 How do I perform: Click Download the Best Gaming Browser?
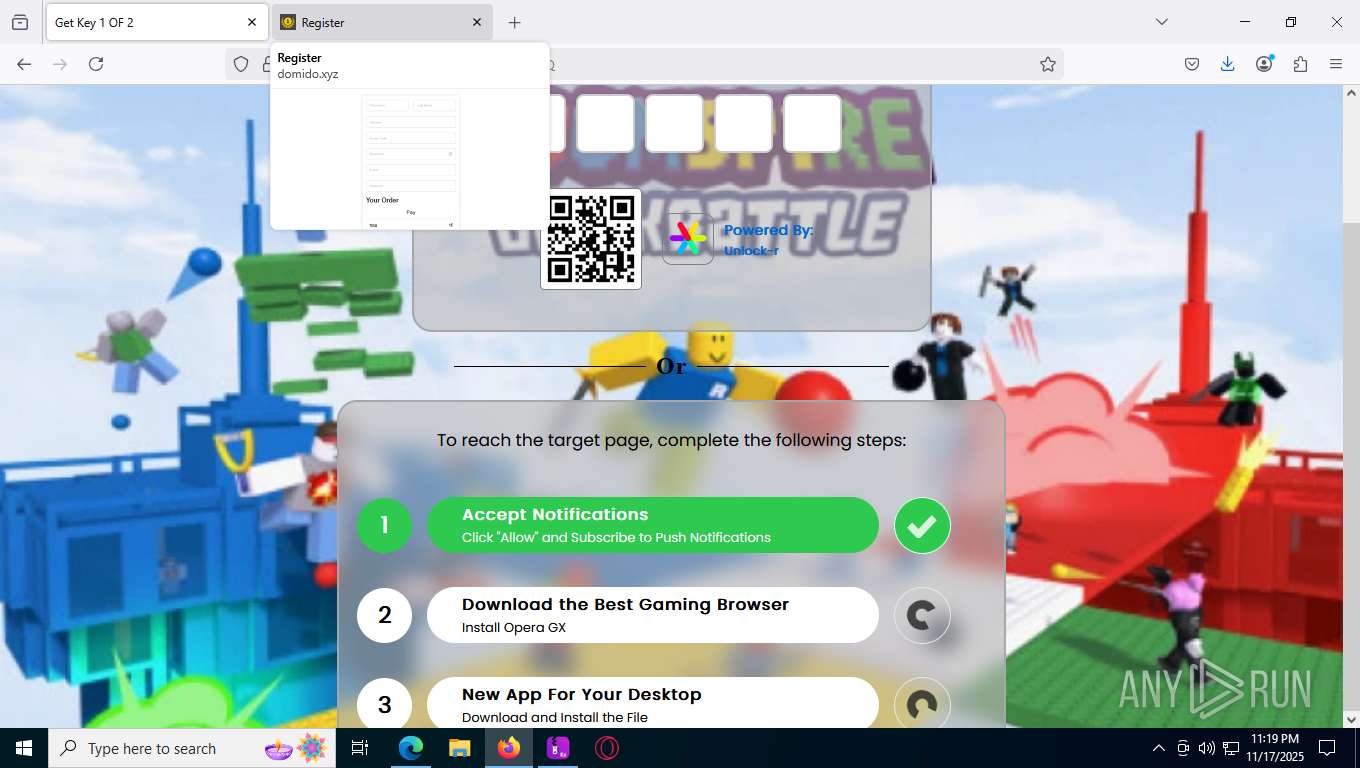[653, 615]
